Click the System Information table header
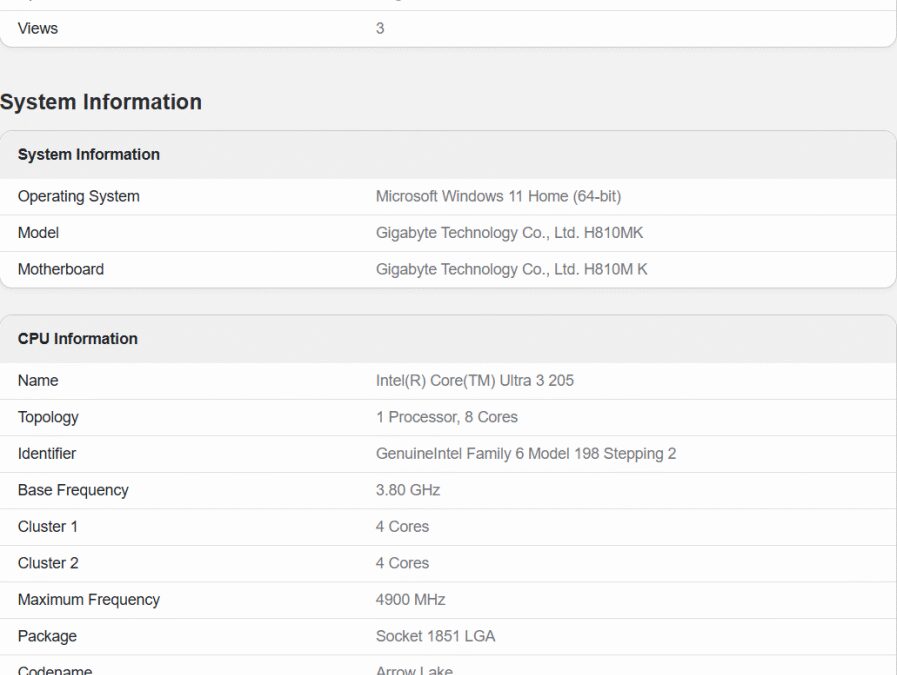This screenshot has width=897, height=675. tap(88, 154)
